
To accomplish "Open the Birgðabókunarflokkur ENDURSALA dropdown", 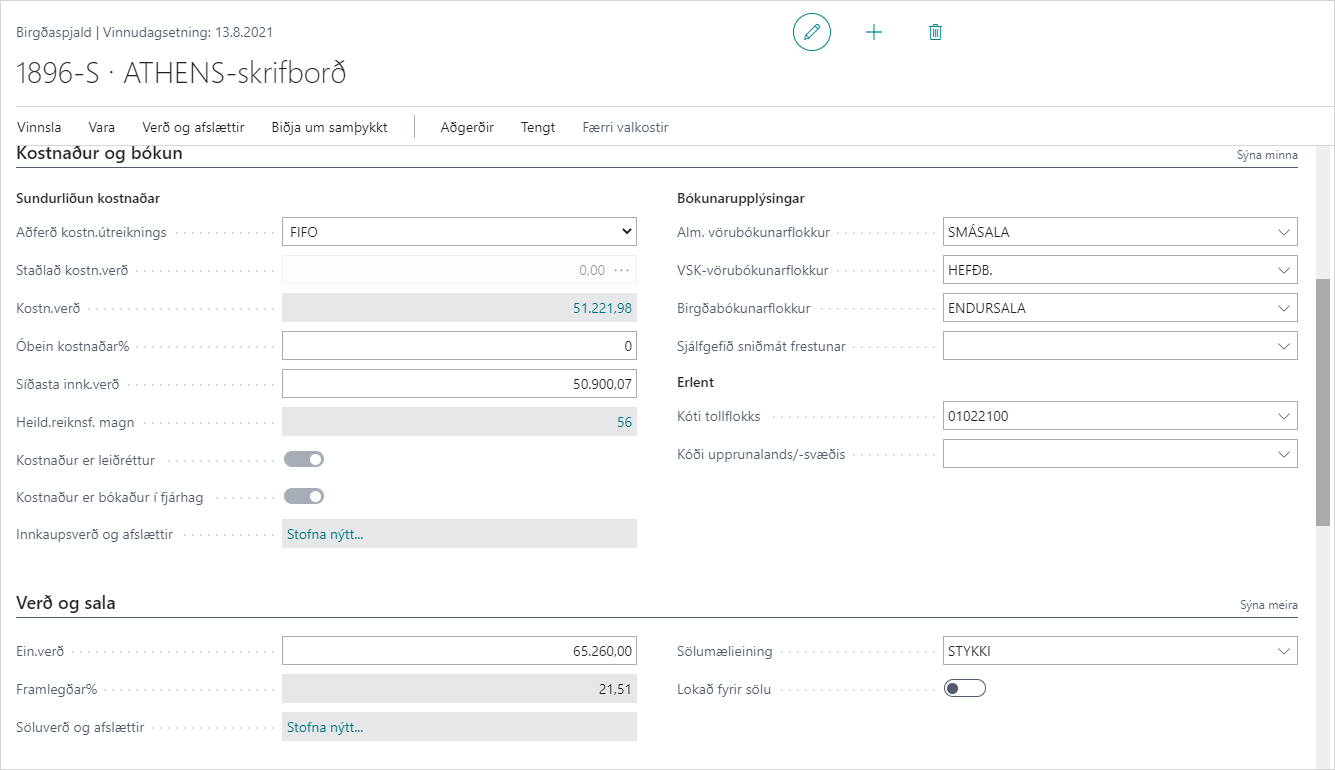I will [x=1284, y=308].
